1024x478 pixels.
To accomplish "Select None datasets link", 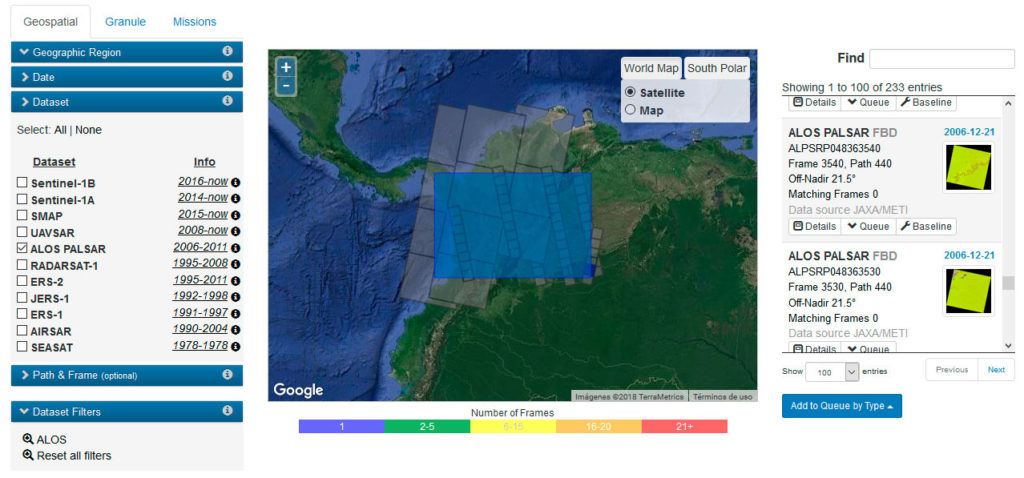I will click(88, 130).
